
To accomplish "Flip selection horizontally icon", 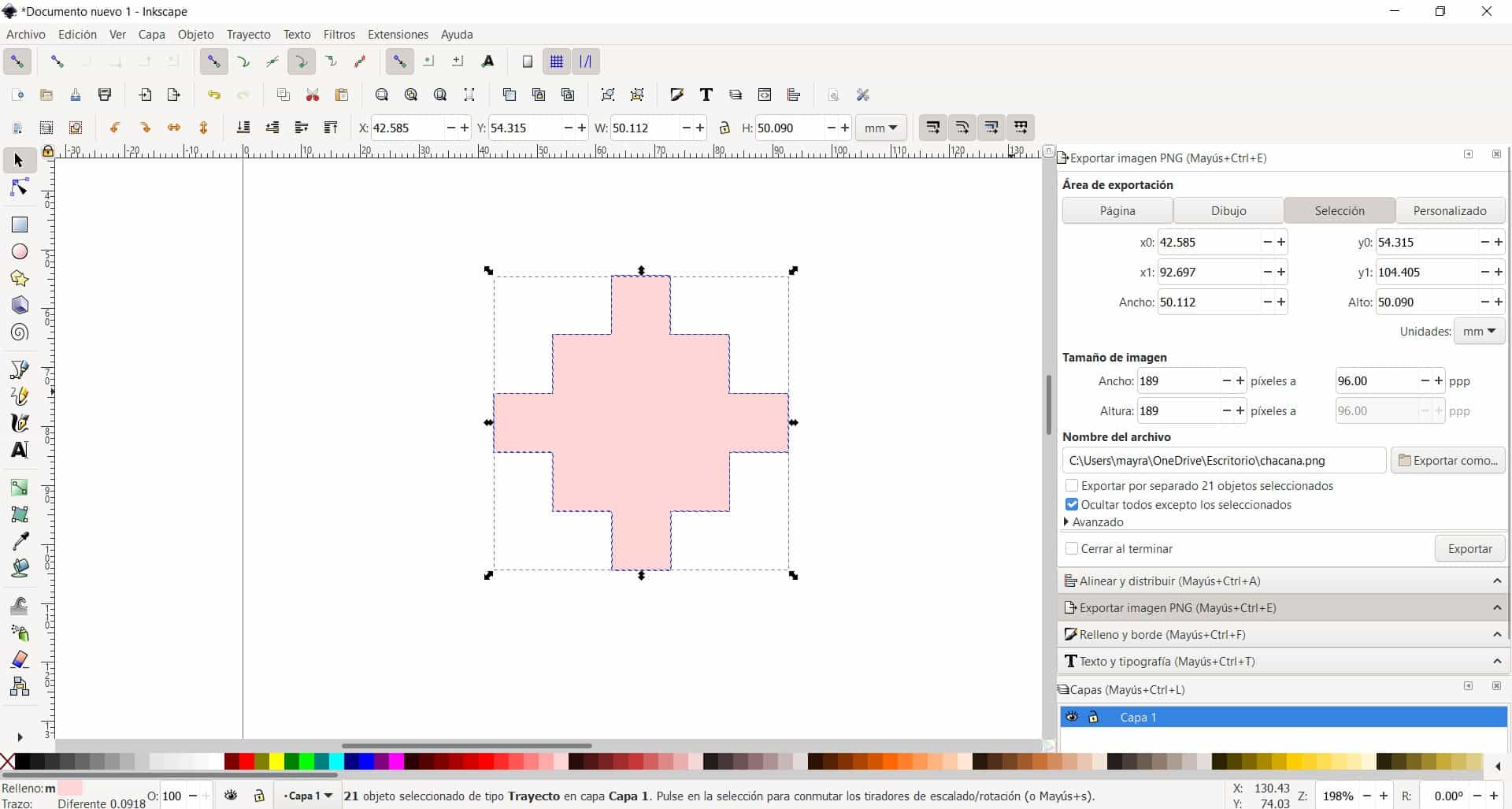I will tap(174, 128).
